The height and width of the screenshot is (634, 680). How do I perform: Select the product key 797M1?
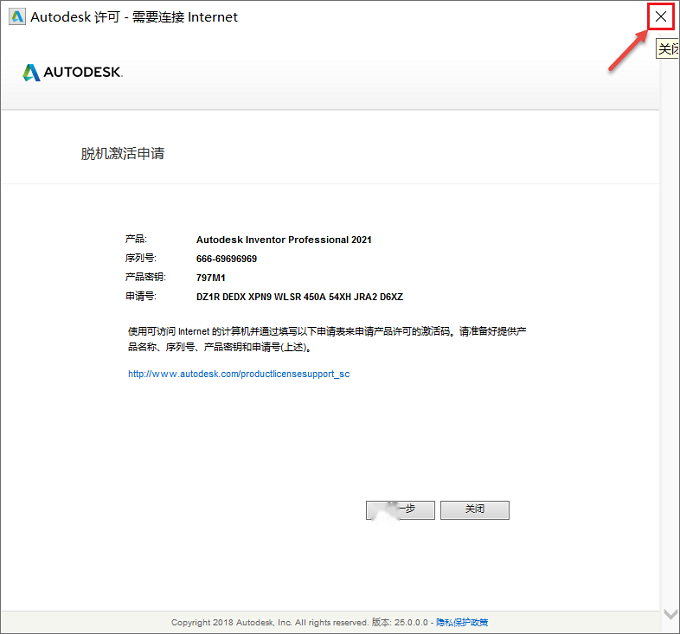point(211,278)
